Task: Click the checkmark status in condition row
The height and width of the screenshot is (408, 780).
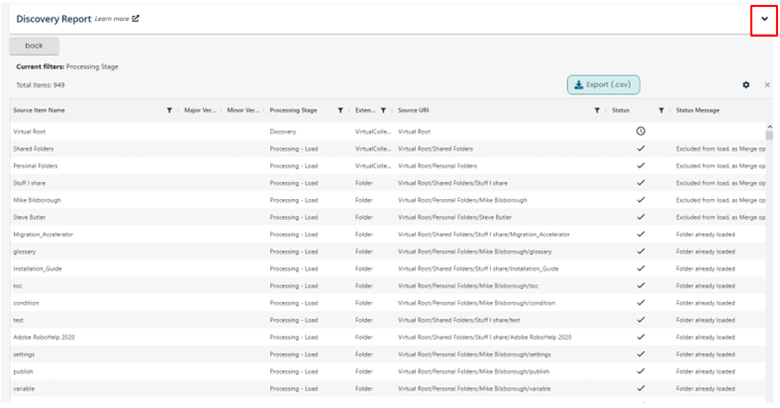Action: click(641, 303)
